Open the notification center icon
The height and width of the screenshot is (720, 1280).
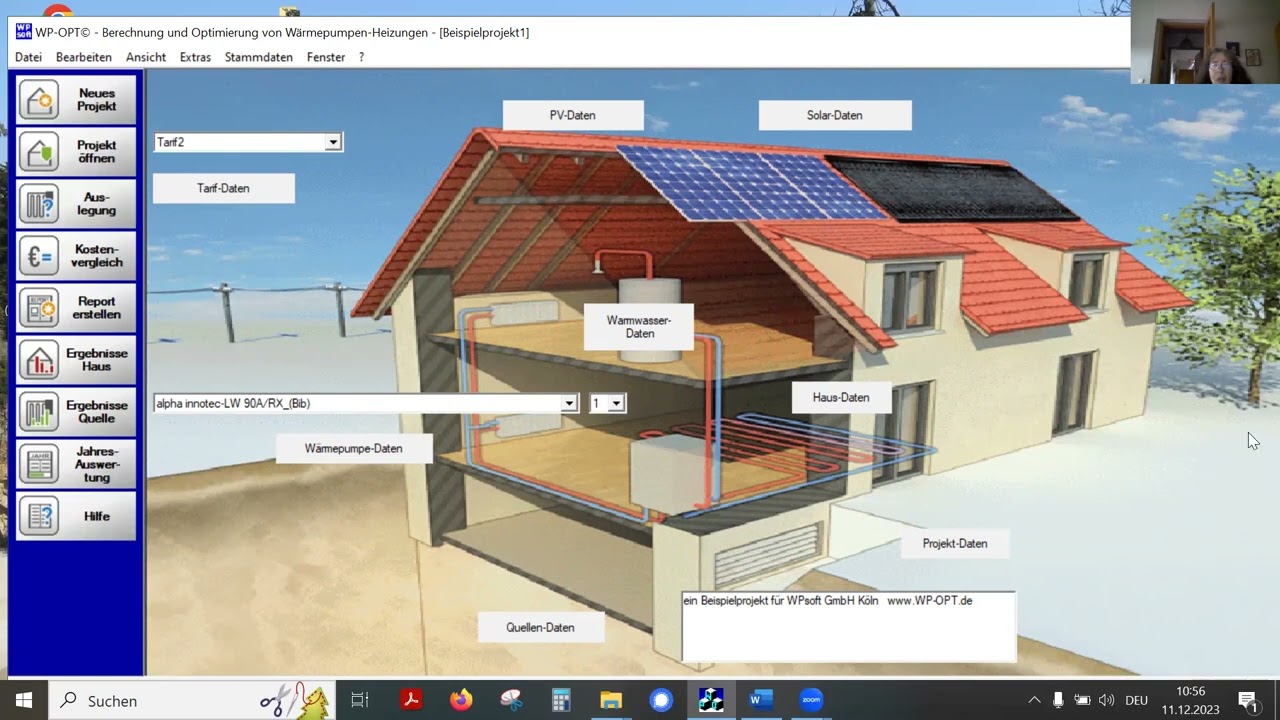pos(1247,700)
